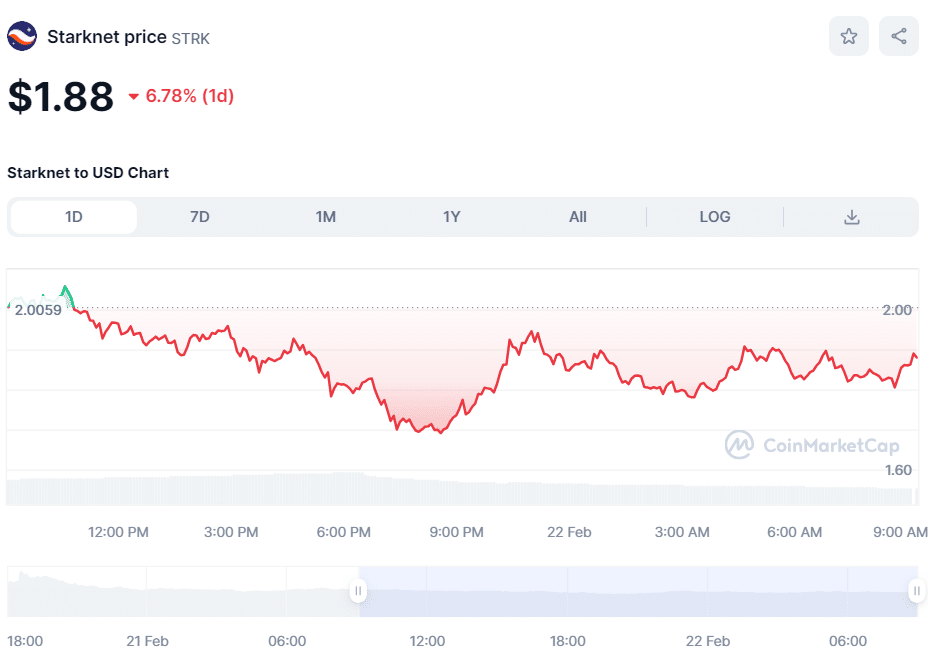
Task: Click the Starknet price heading
Action: tap(107, 37)
